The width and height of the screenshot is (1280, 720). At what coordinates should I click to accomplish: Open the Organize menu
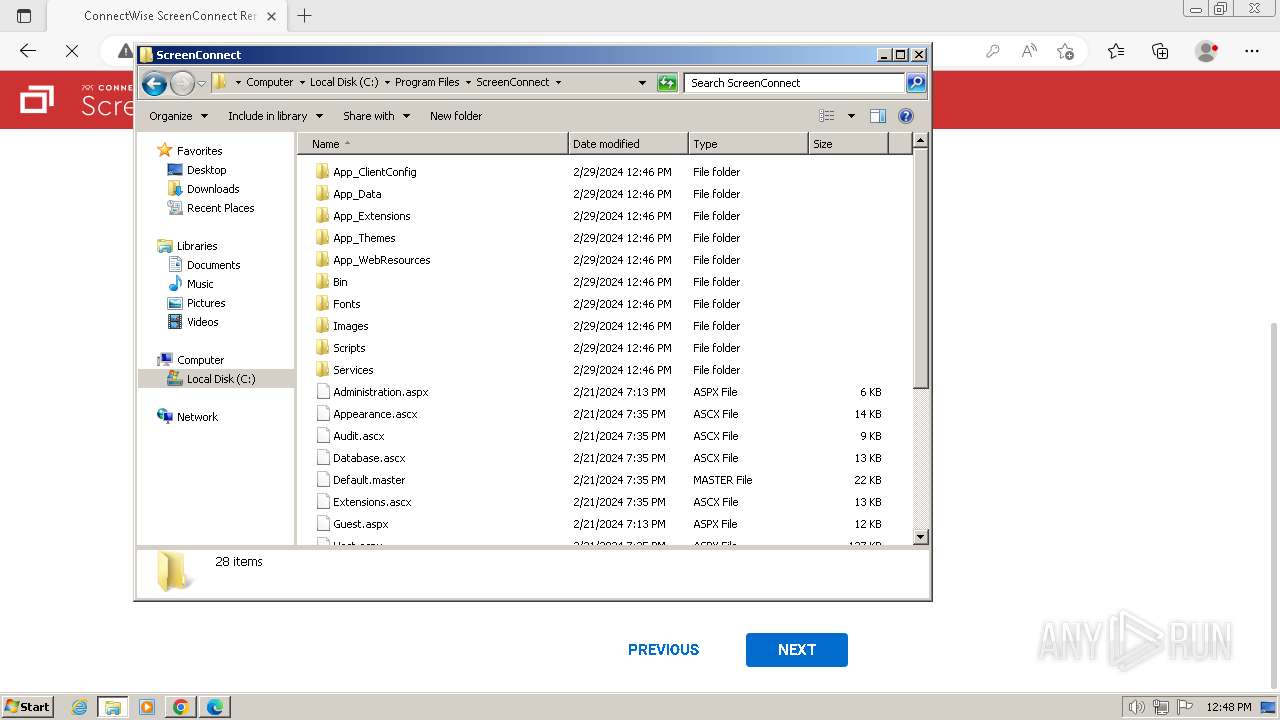point(178,116)
